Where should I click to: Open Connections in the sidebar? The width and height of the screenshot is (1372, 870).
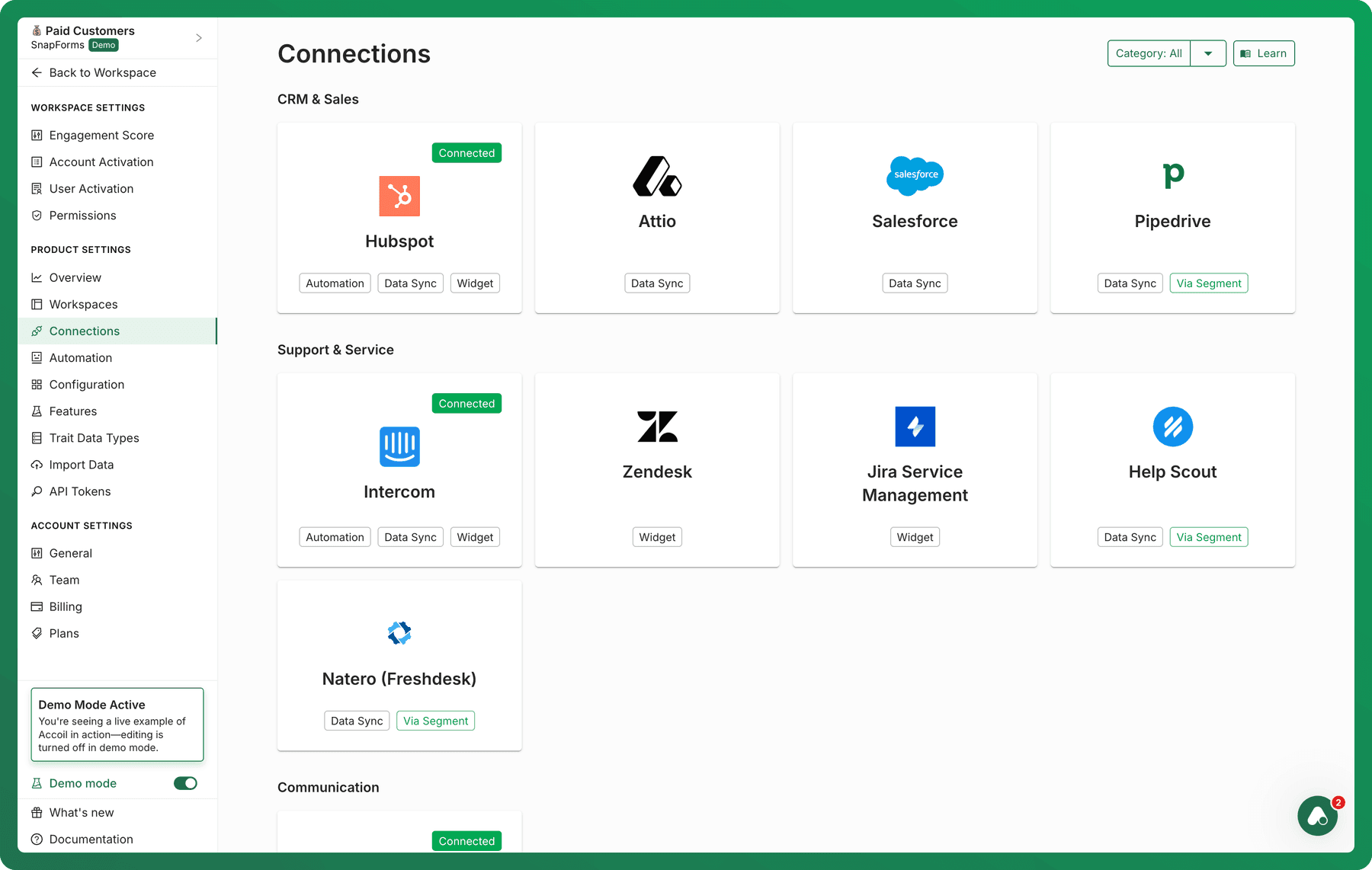[117, 331]
